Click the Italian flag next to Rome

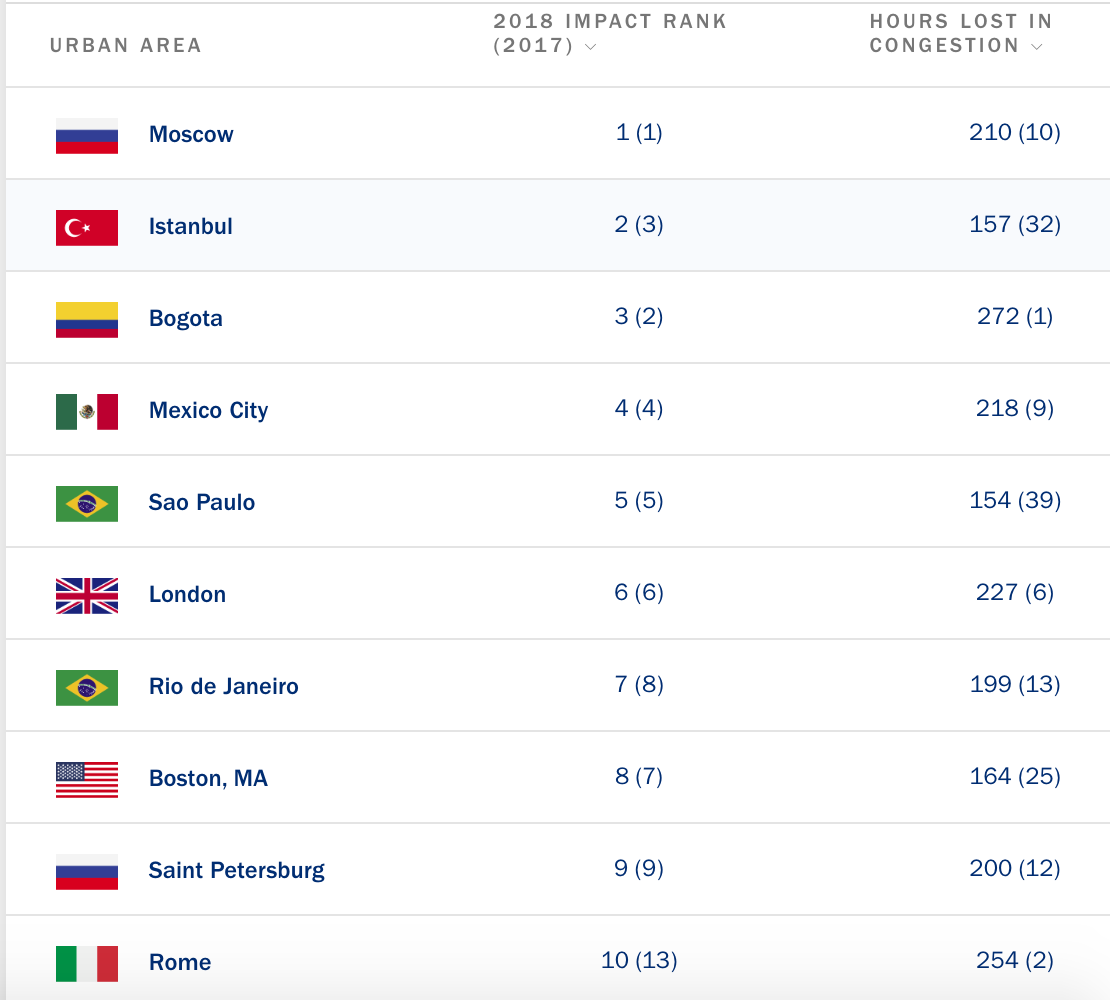[87, 963]
